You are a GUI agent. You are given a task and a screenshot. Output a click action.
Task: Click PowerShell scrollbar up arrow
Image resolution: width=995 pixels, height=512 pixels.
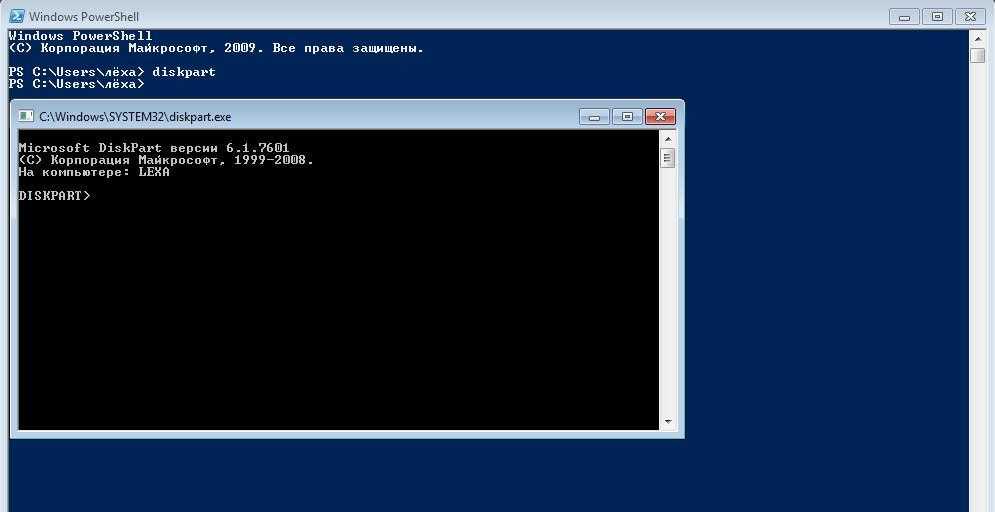977,37
